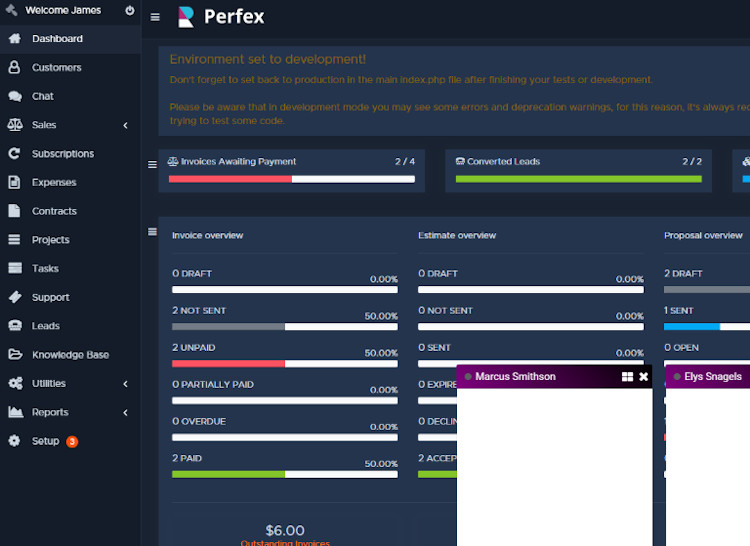Click the power logout icon beside Welcome James
This screenshot has width=750, height=546.
pyautogui.click(x=130, y=10)
